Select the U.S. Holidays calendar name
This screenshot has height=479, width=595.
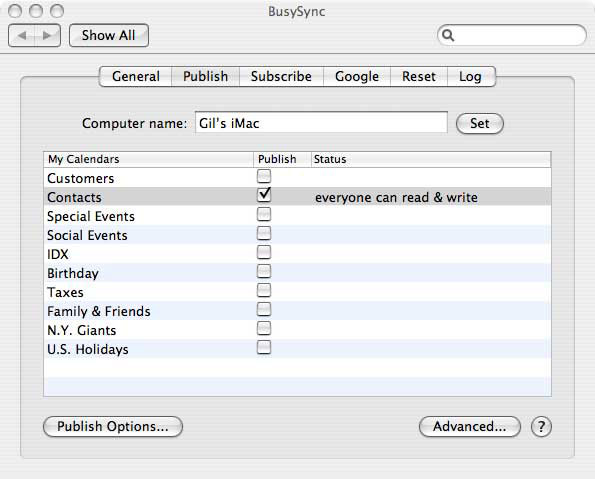[x=88, y=350]
